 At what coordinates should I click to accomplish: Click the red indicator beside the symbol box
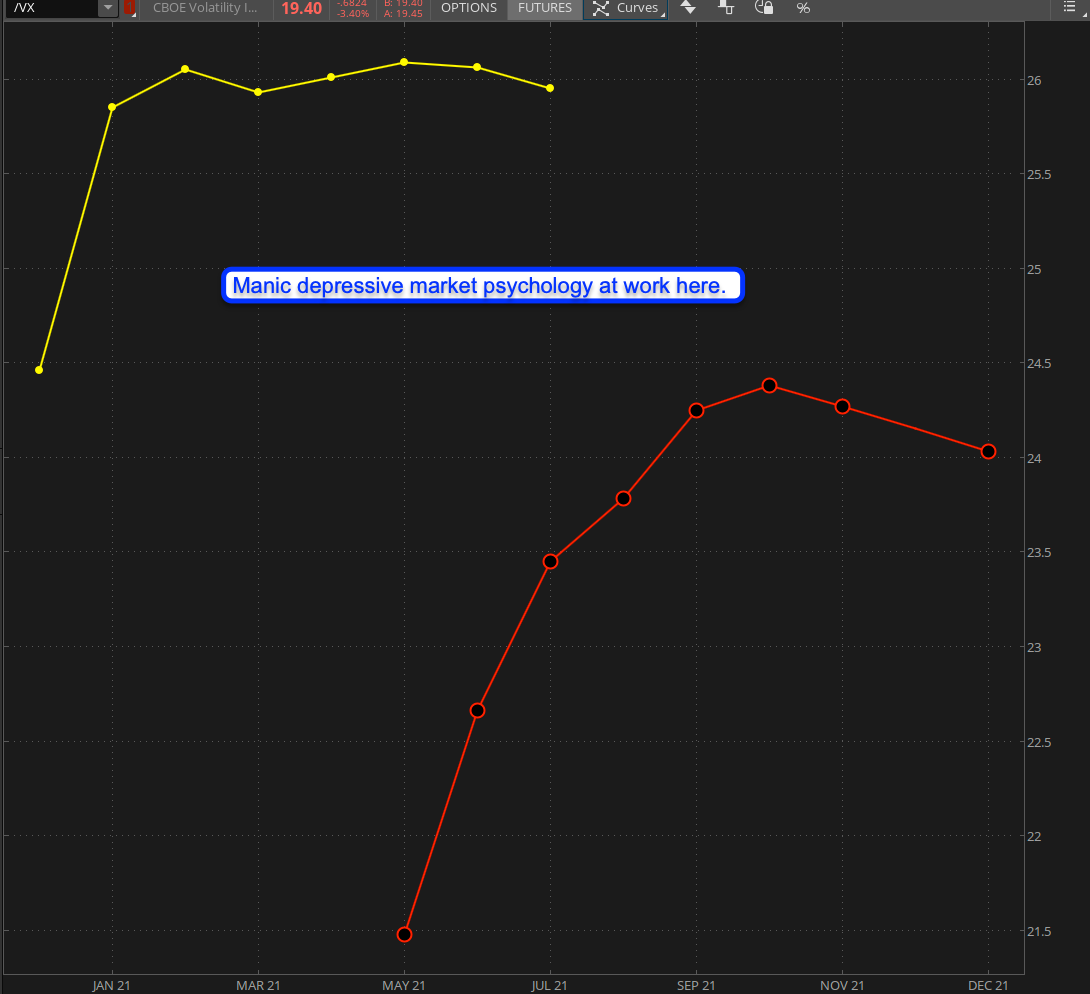(129, 8)
